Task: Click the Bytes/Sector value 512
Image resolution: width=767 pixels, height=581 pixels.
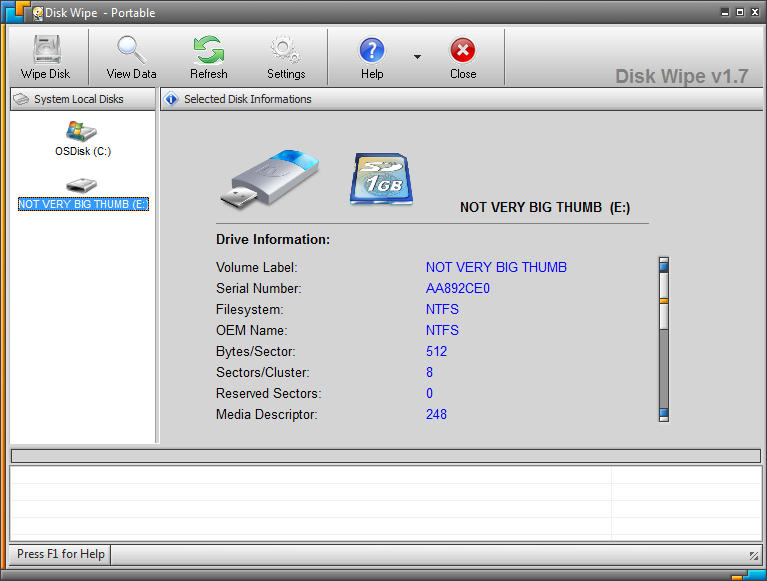Action: 436,352
